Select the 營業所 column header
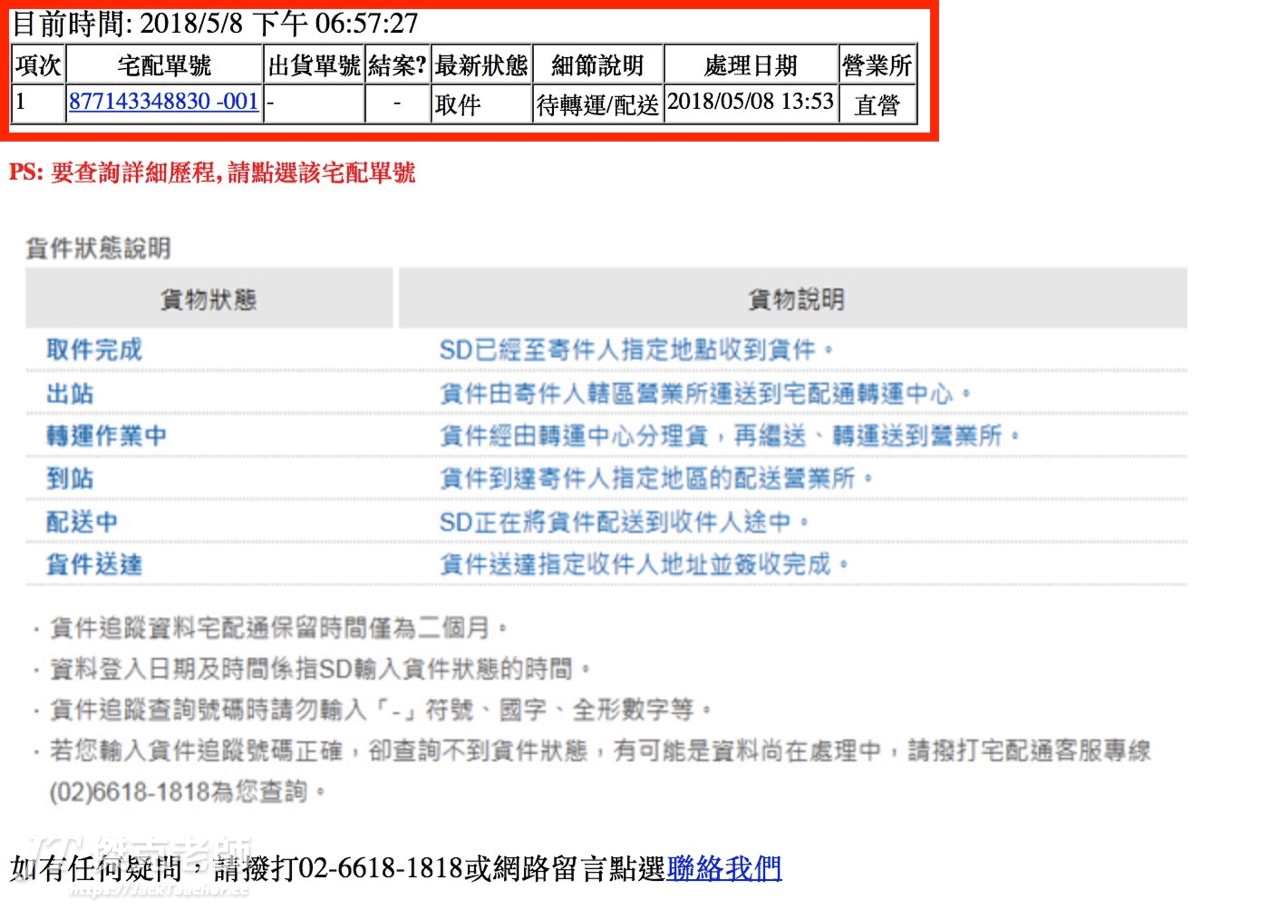Viewport: 1280px width, 910px height. (x=877, y=66)
